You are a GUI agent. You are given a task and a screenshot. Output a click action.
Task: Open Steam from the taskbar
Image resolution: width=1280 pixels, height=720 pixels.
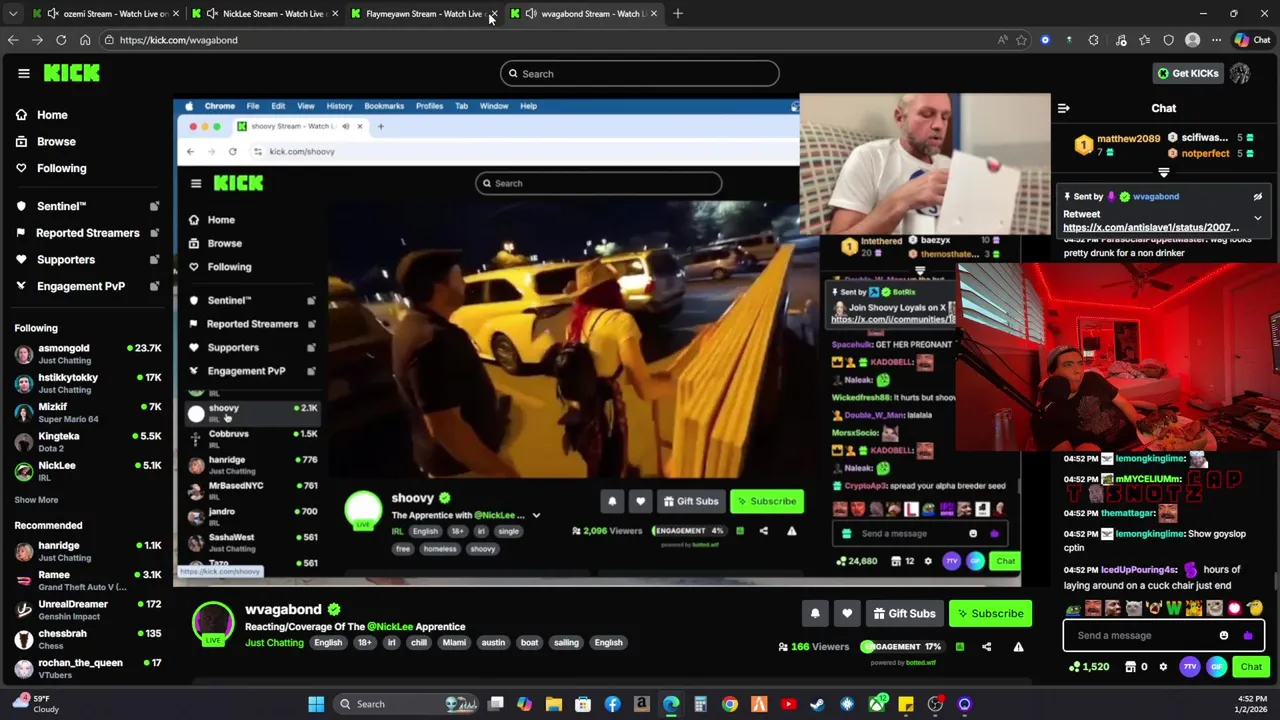pos(817,704)
